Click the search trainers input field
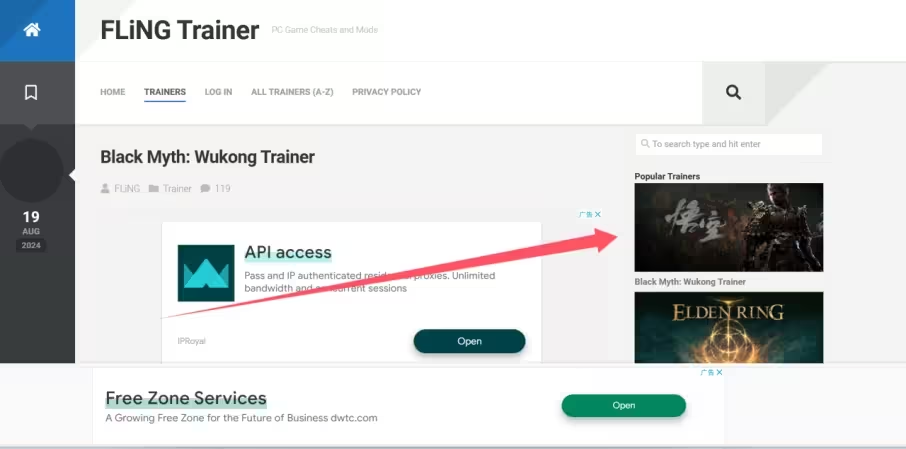The image size is (906, 449). 729,144
